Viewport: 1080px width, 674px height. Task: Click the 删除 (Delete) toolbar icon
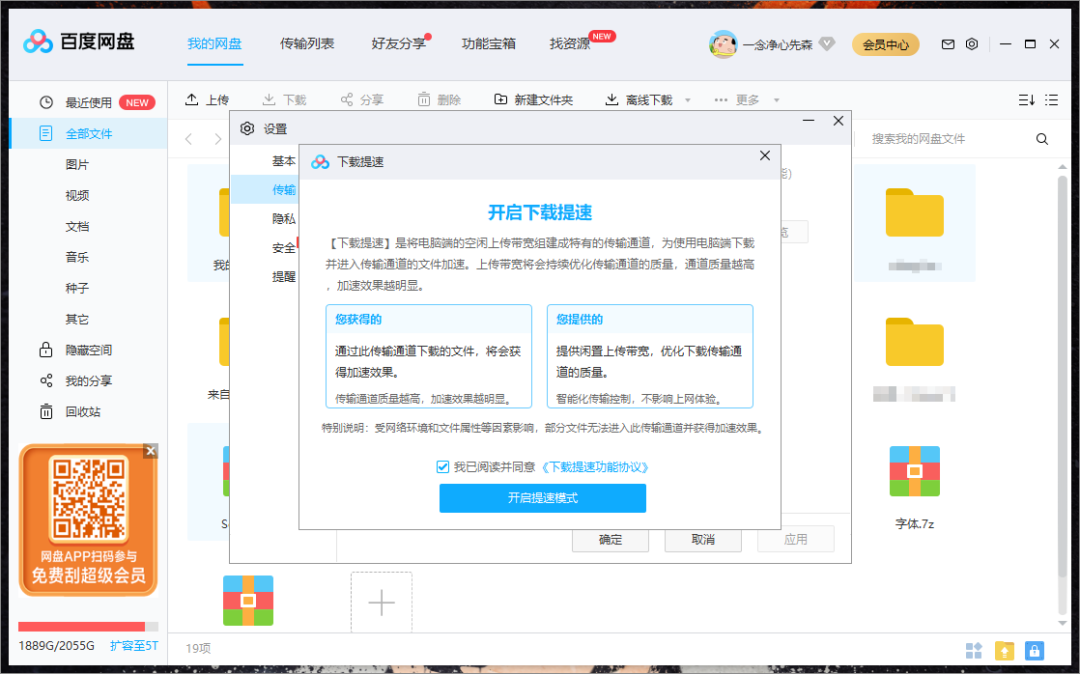point(438,98)
